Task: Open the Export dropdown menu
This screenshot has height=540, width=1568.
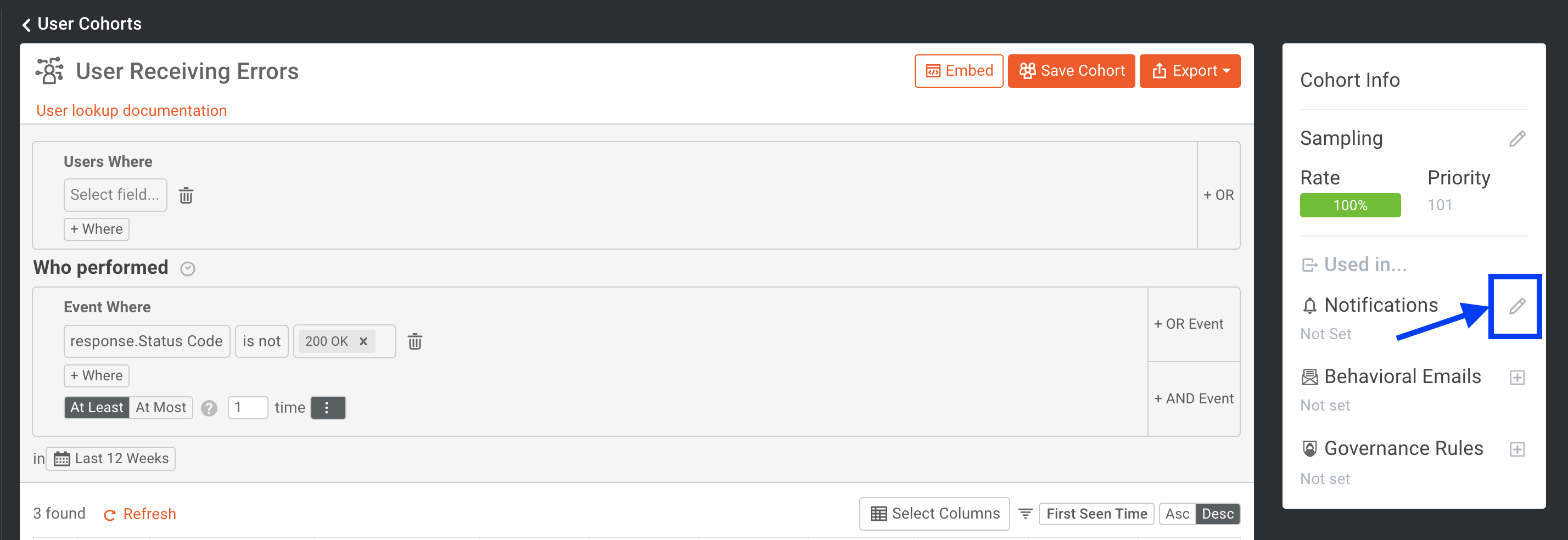Action: click(x=1189, y=71)
